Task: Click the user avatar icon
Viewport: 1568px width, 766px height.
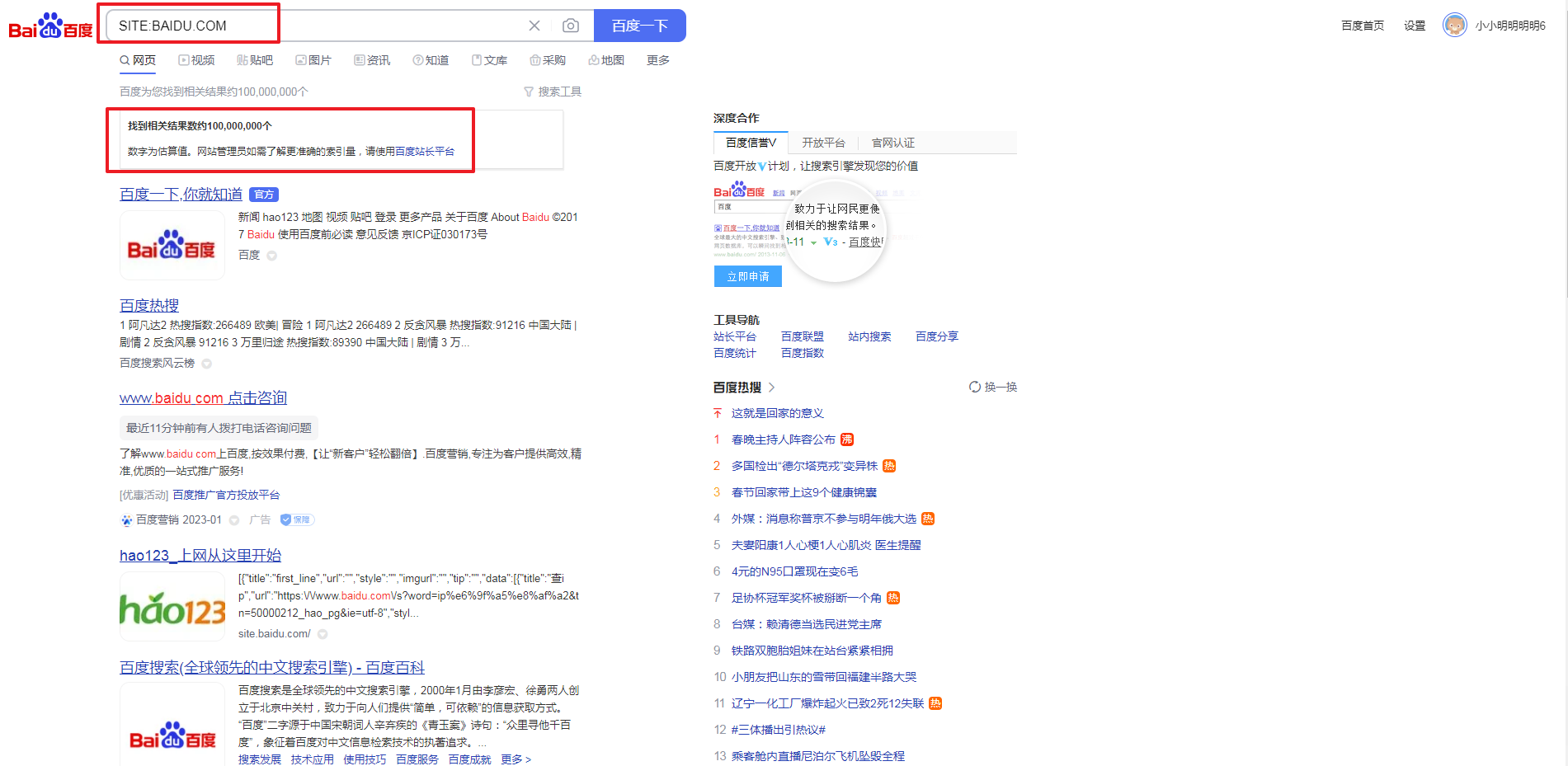Action: pyautogui.click(x=1455, y=26)
